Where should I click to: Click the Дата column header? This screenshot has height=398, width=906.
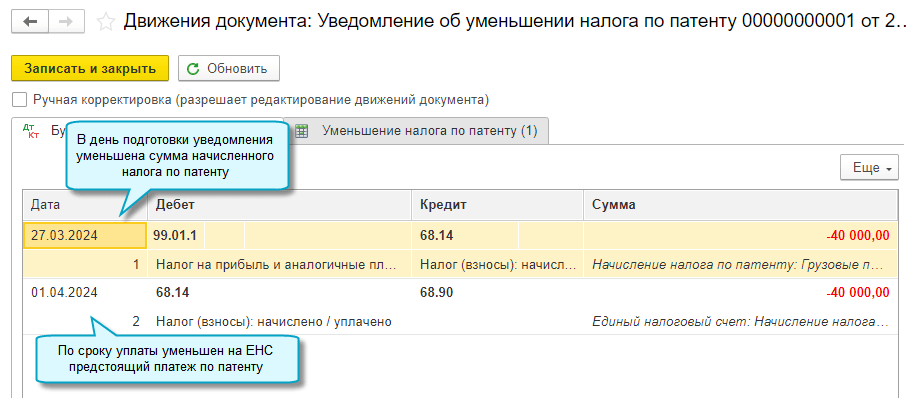85,205
